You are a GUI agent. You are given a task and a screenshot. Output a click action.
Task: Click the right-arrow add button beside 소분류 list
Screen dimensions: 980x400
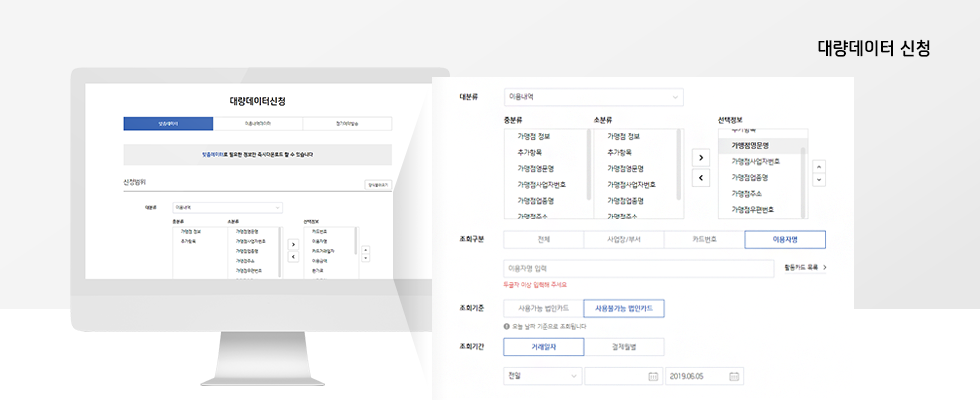701,157
